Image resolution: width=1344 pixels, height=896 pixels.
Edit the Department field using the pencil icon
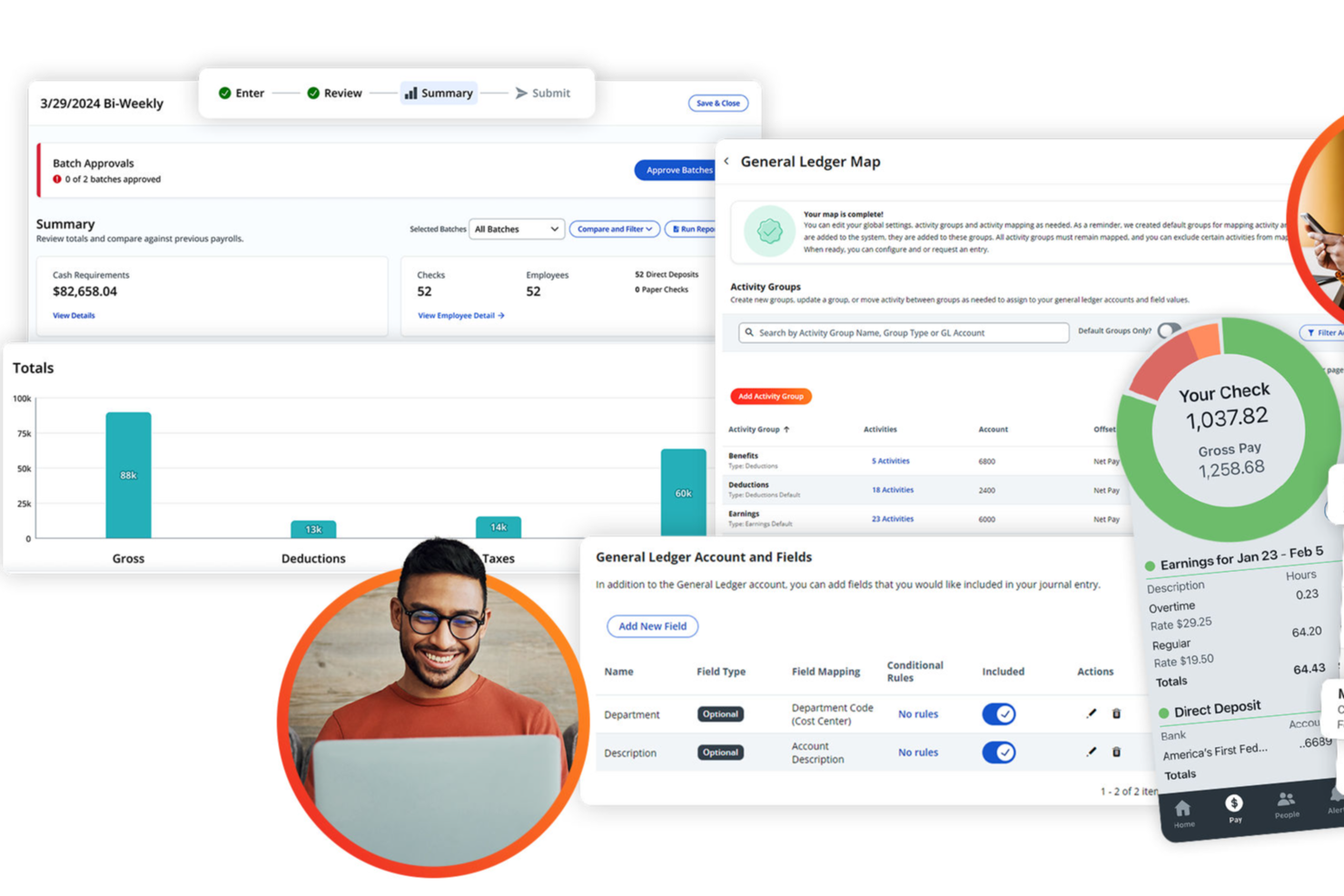click(x=1091, y=714)
